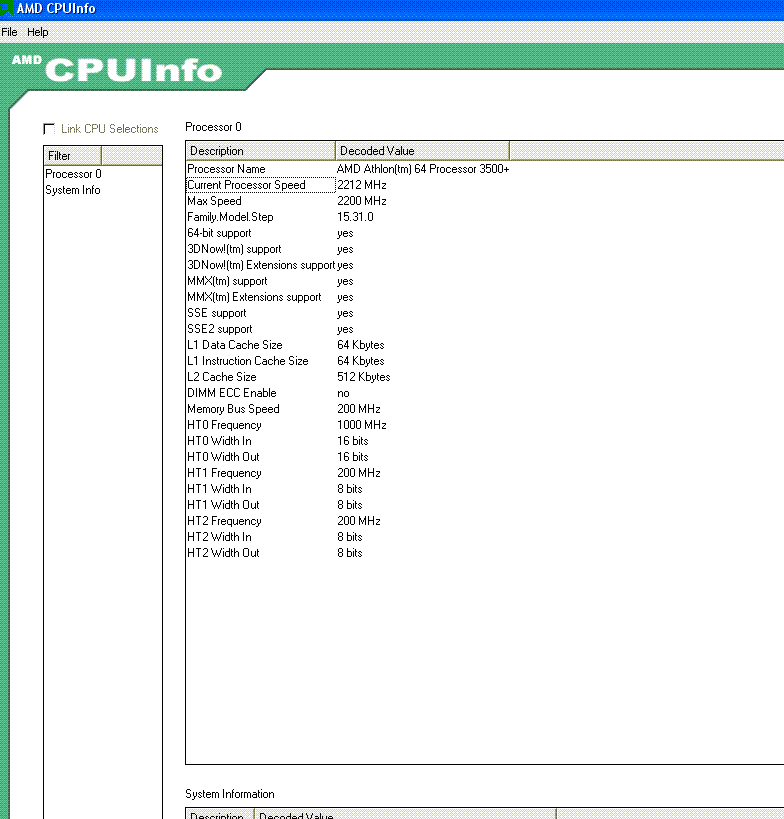
Task: Click the Decoded Value column header in the Processor table
Action: pyautogui.click(x=422, y=151)
